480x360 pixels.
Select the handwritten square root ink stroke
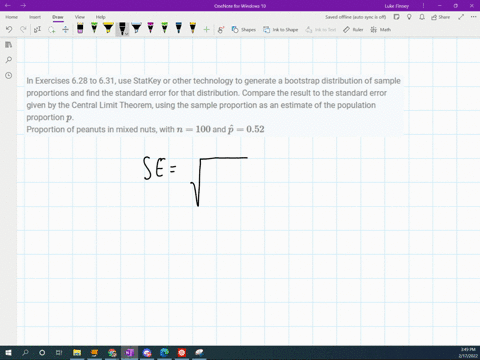click(218, 182)
